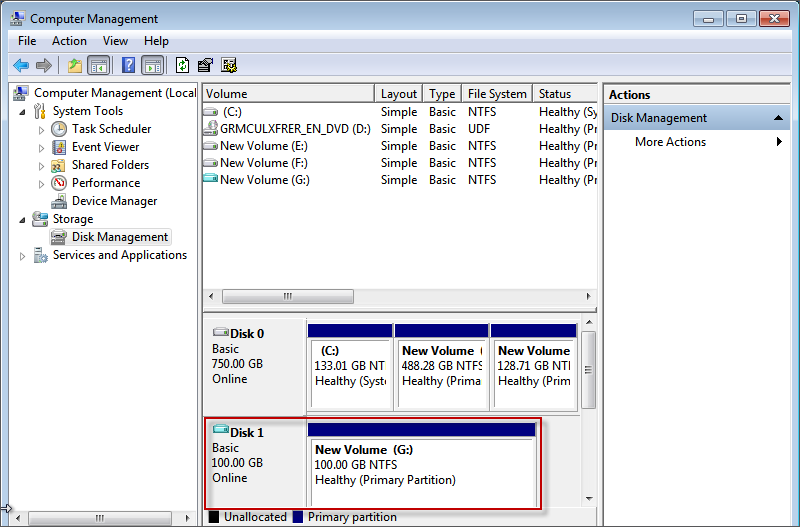Viewport: 800px width, 527px height.
Task: Sort by the Layout column header
Action: point(398,94)
